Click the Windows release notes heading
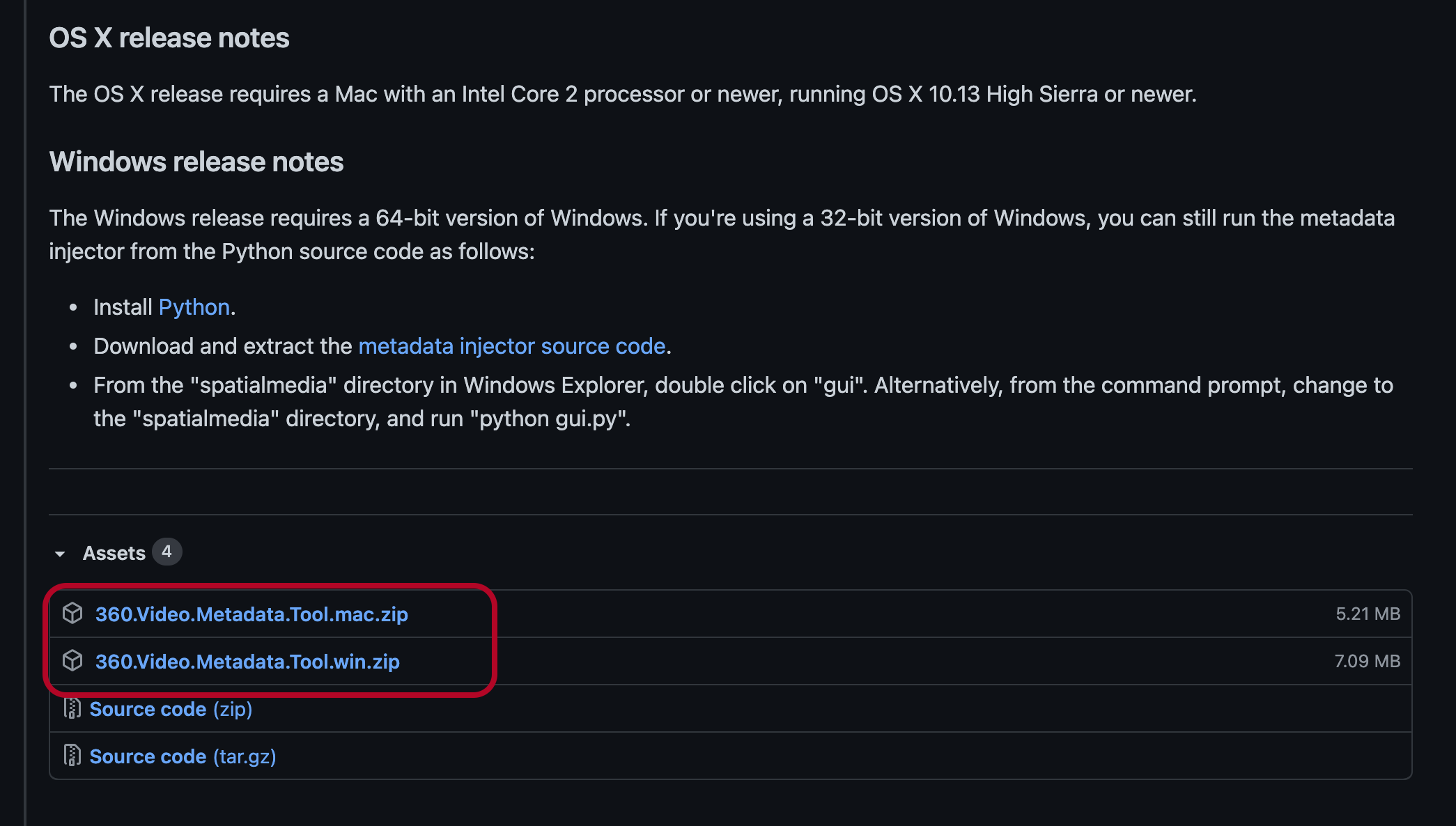 196,162
